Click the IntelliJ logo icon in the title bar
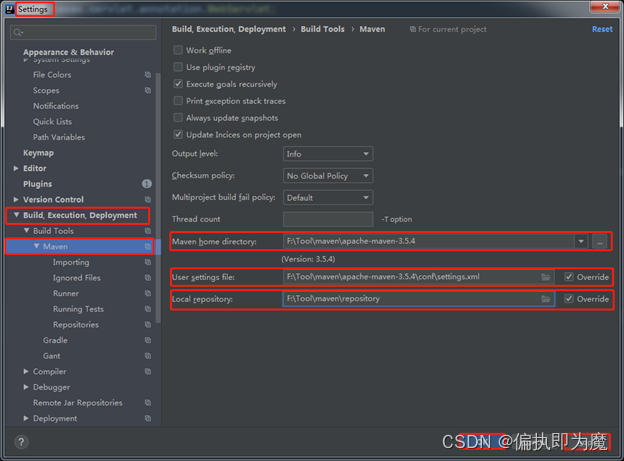This screenshot has width=624, height=461. 10,9
